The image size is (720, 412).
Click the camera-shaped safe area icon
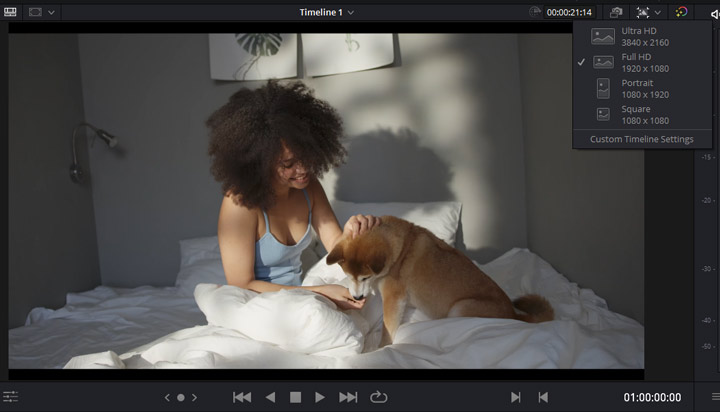click(x=615, y=12)
